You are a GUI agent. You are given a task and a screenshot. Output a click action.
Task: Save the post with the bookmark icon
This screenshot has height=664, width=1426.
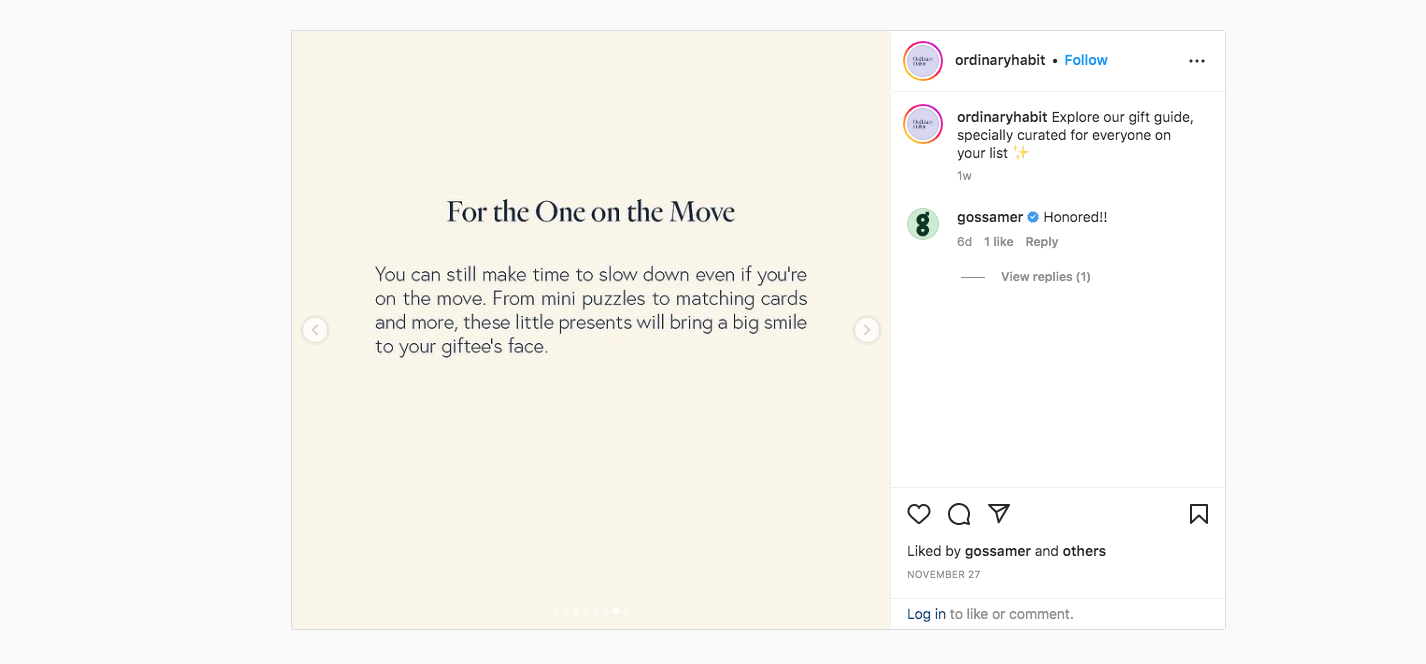[1199, 514]
